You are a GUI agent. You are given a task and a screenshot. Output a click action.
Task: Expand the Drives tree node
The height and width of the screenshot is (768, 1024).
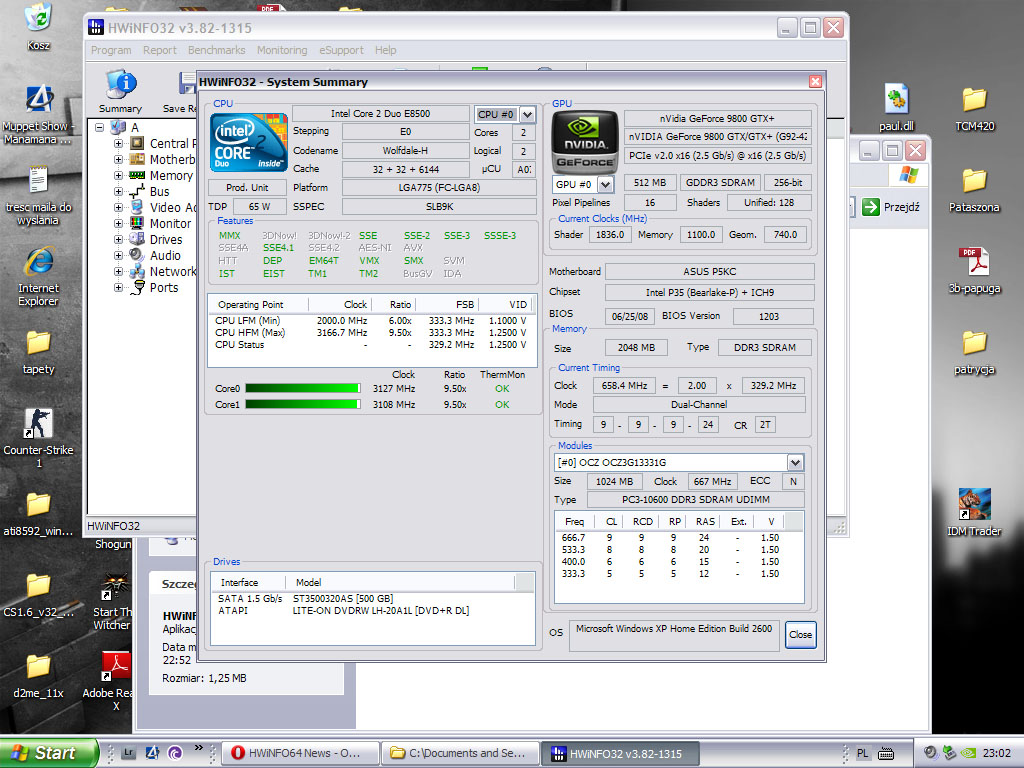tap(118, 239)
